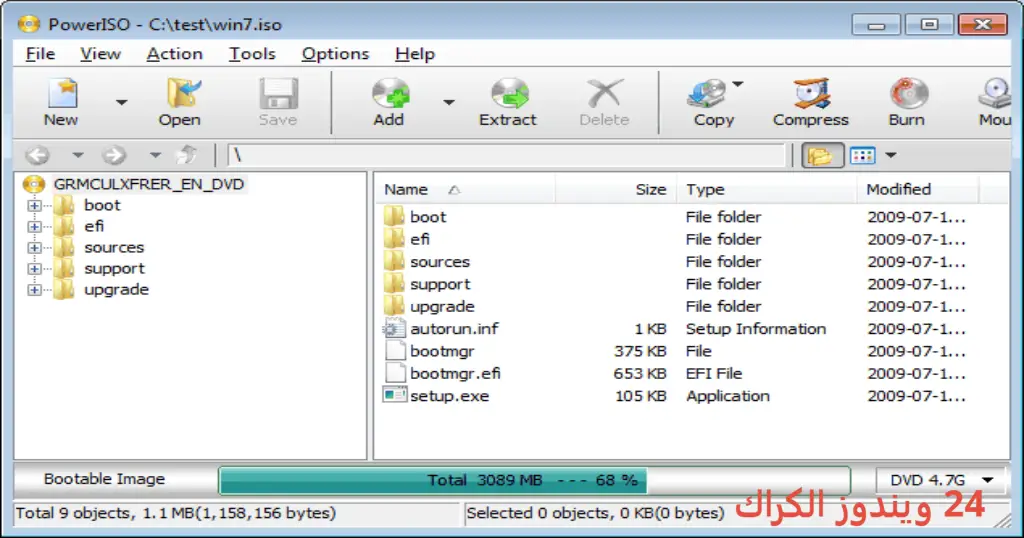Select the support folder icon in file list

click(x=394, y=283)
